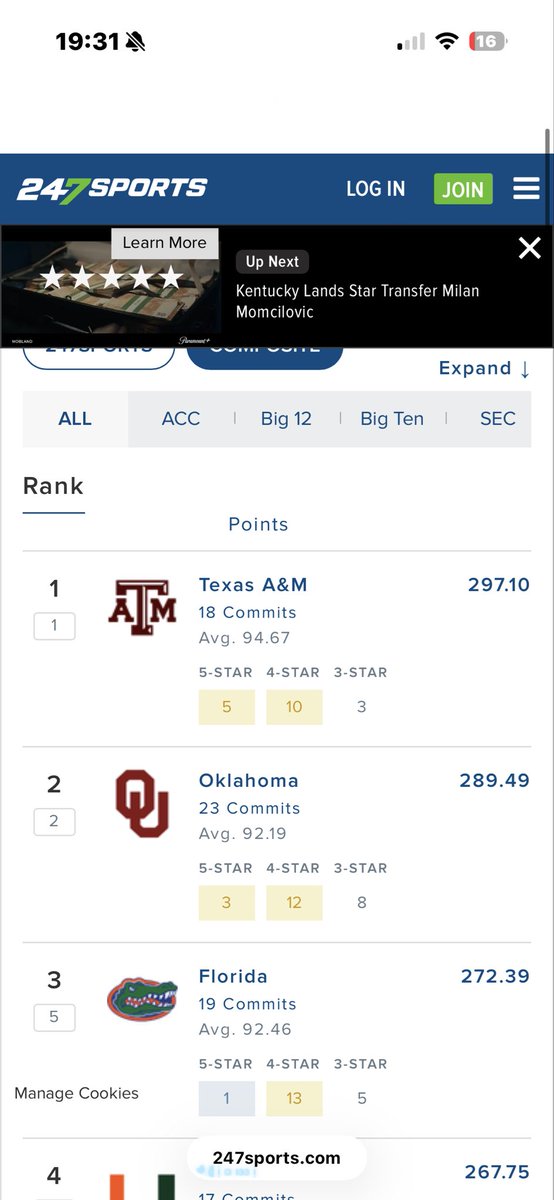Switch to the Big 12 tab
Screen dimensions: 554x1200
pos(286,419)
